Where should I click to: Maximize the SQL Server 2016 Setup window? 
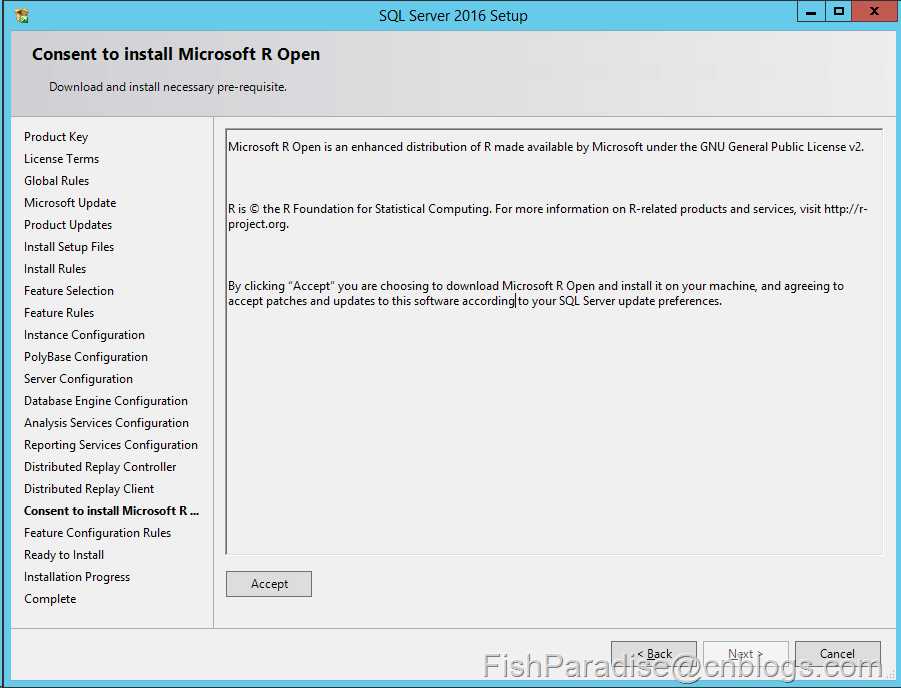(839, 11)
